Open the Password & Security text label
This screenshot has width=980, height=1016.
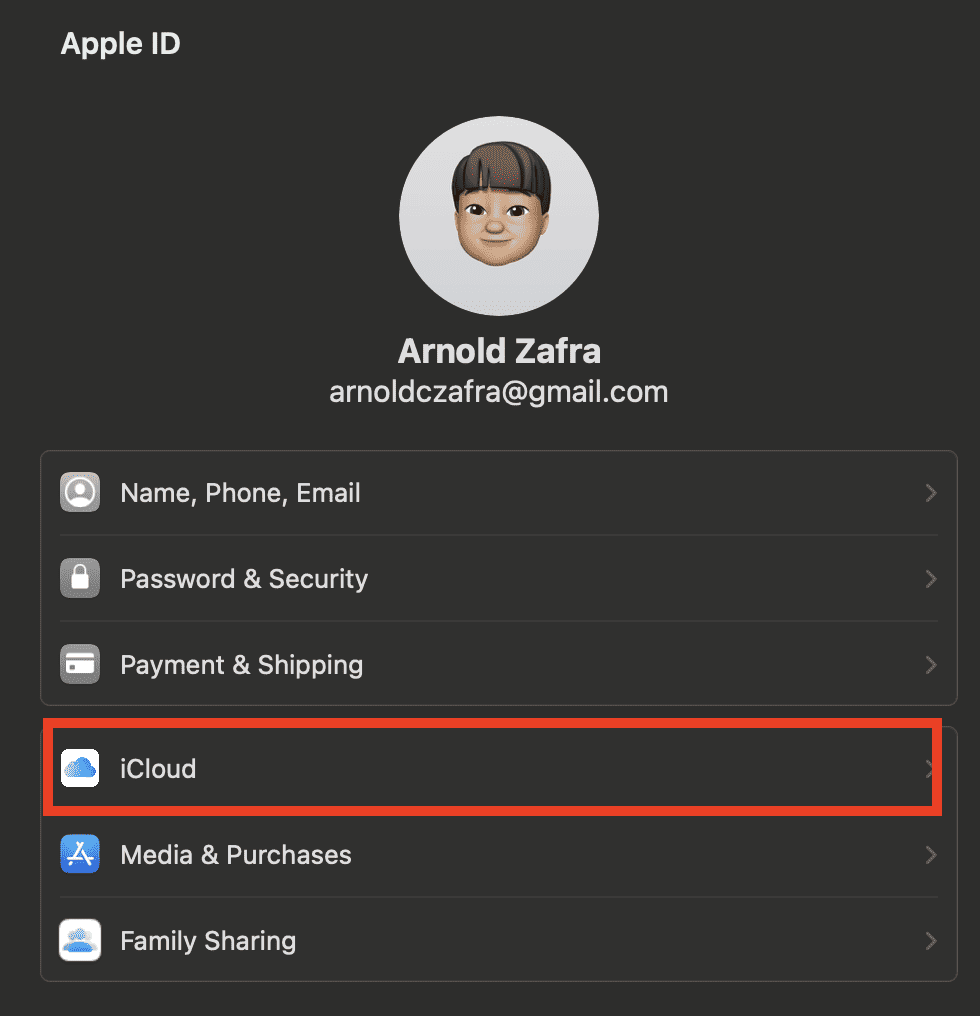click(x=244, y=579)
